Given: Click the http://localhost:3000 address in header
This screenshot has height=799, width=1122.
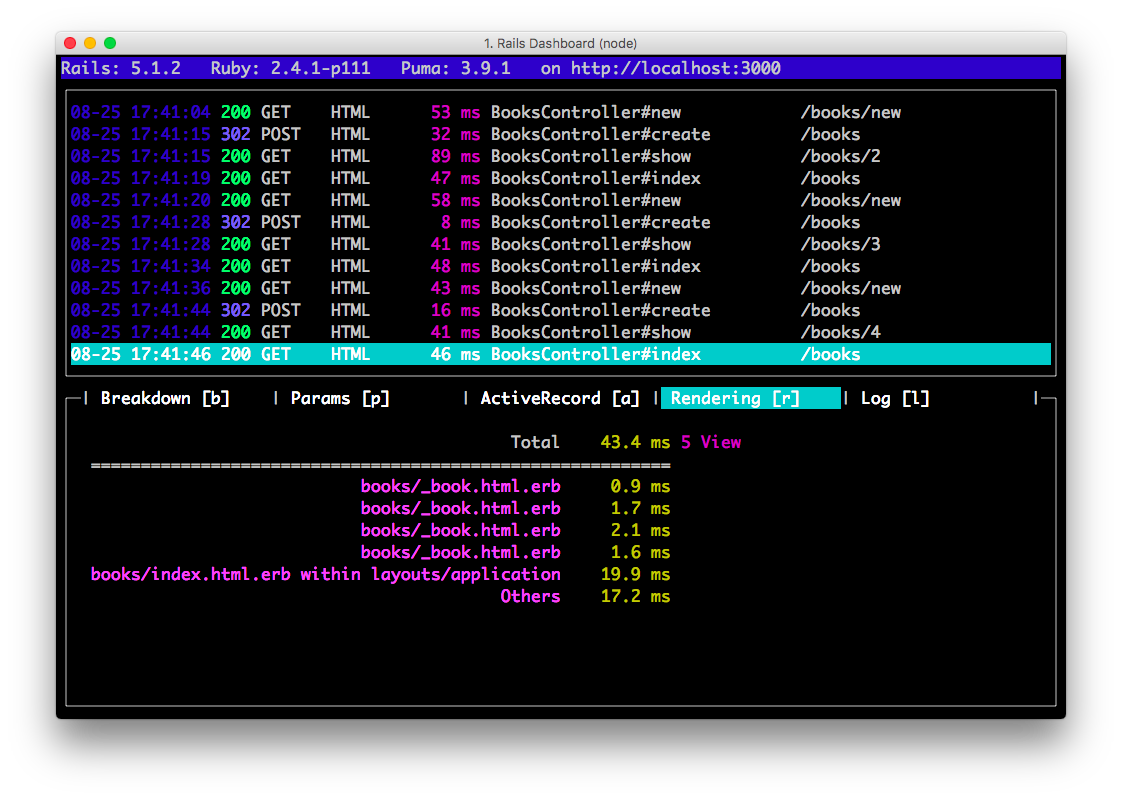Looking at the screenshot, I should [x=675, y=69].
